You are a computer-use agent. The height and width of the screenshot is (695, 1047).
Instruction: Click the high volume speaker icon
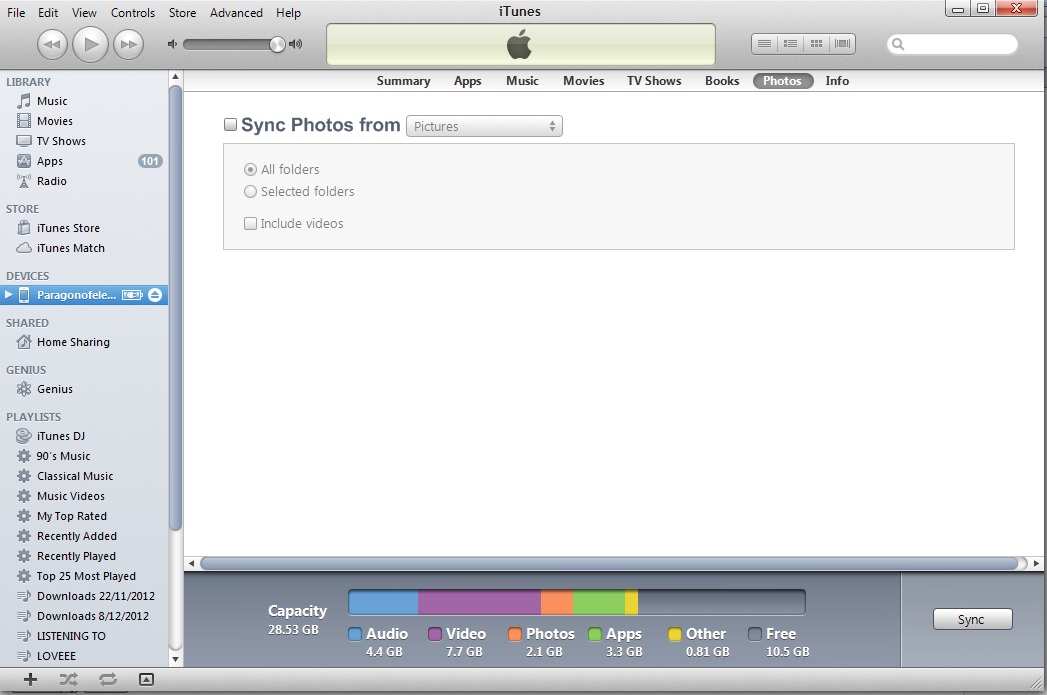coord(295,44)
